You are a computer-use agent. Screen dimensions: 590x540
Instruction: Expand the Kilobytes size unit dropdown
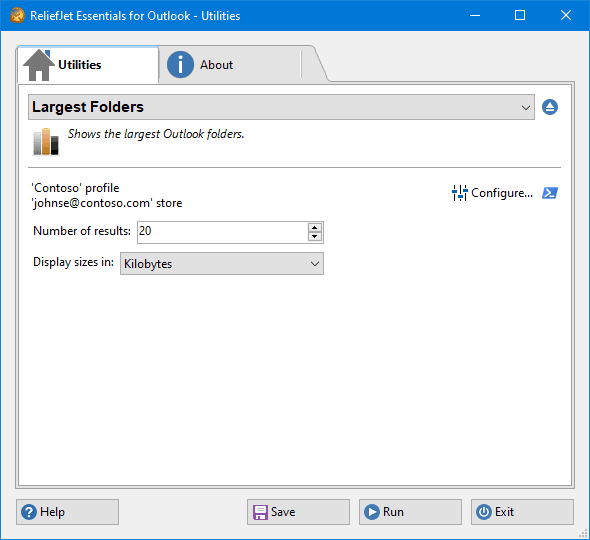tap(222, 264)
